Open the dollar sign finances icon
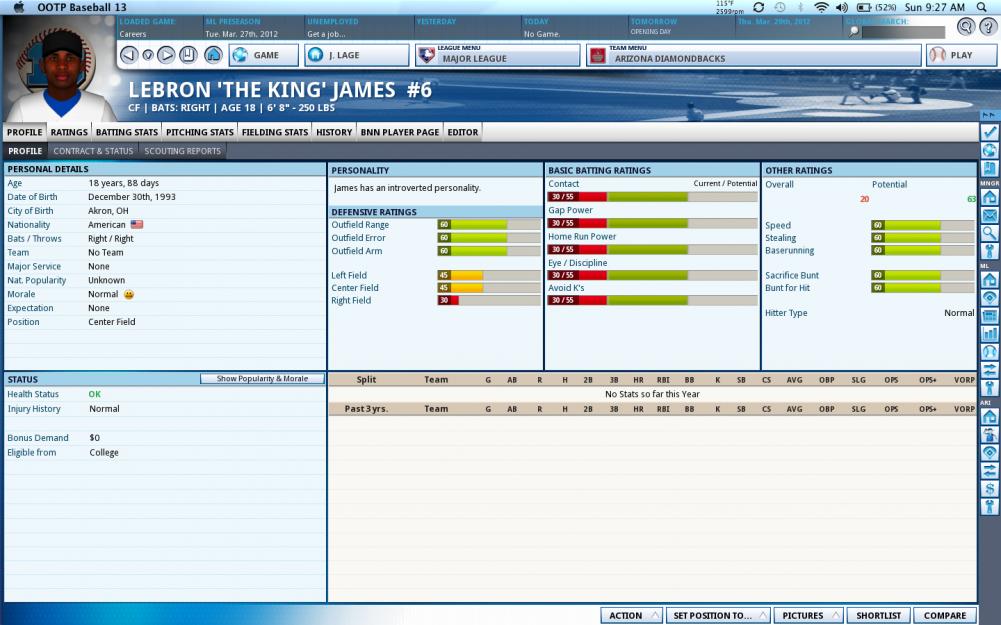 989,488
